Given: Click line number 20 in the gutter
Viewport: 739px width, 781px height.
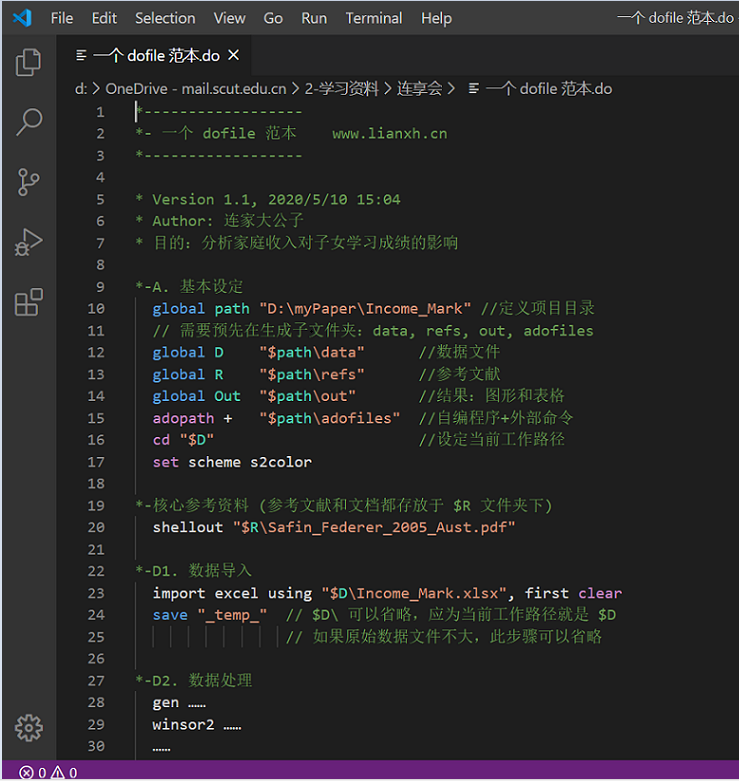Looking at the screenshot, I should [x=96, y=527].
